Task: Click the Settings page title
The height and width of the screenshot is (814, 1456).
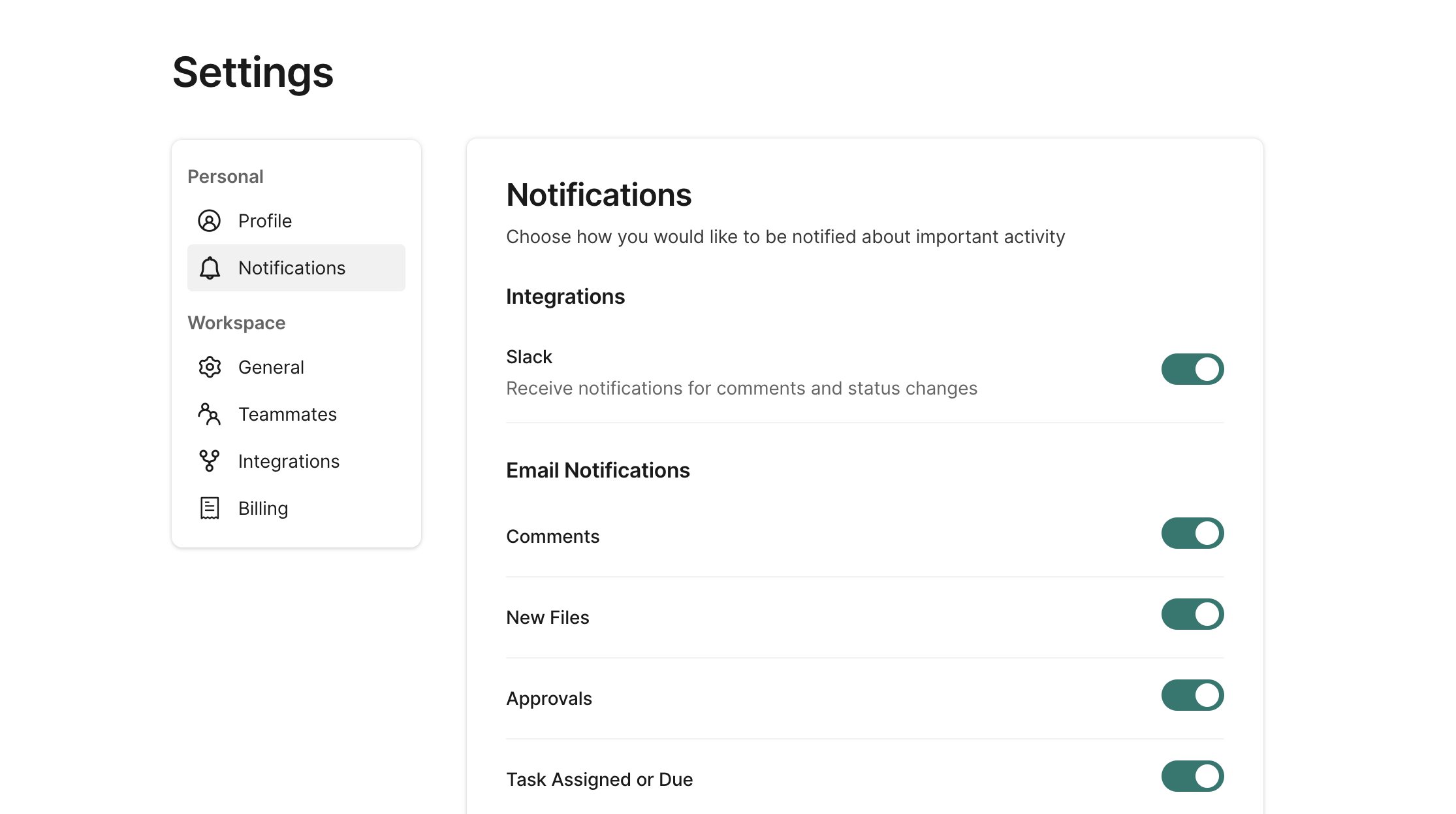Action: 253,72
